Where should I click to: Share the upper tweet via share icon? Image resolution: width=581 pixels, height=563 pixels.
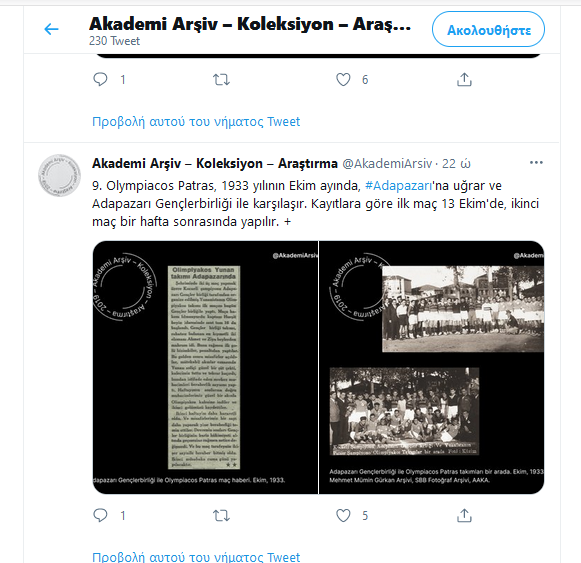[464, 80]
